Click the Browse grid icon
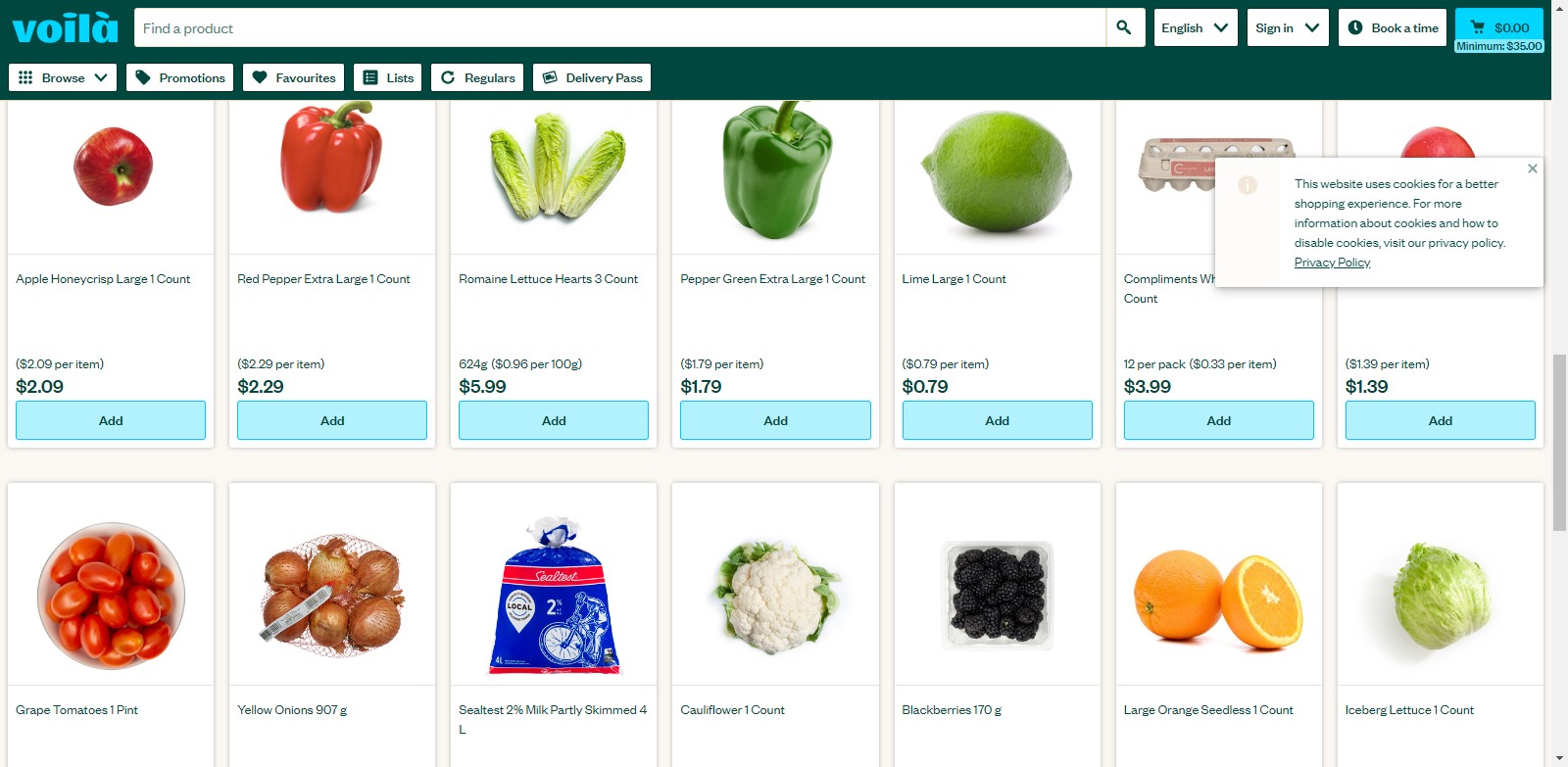 (25, 77)
